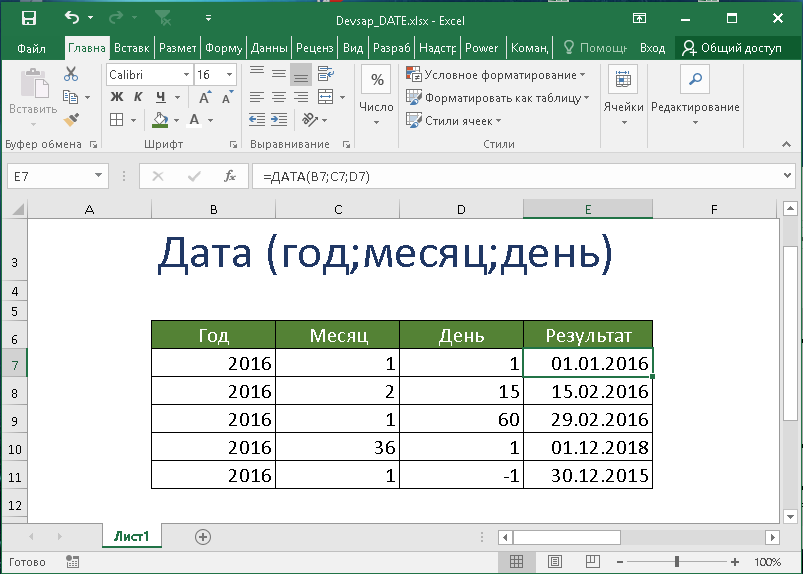Decrease font size with small A

227,97
